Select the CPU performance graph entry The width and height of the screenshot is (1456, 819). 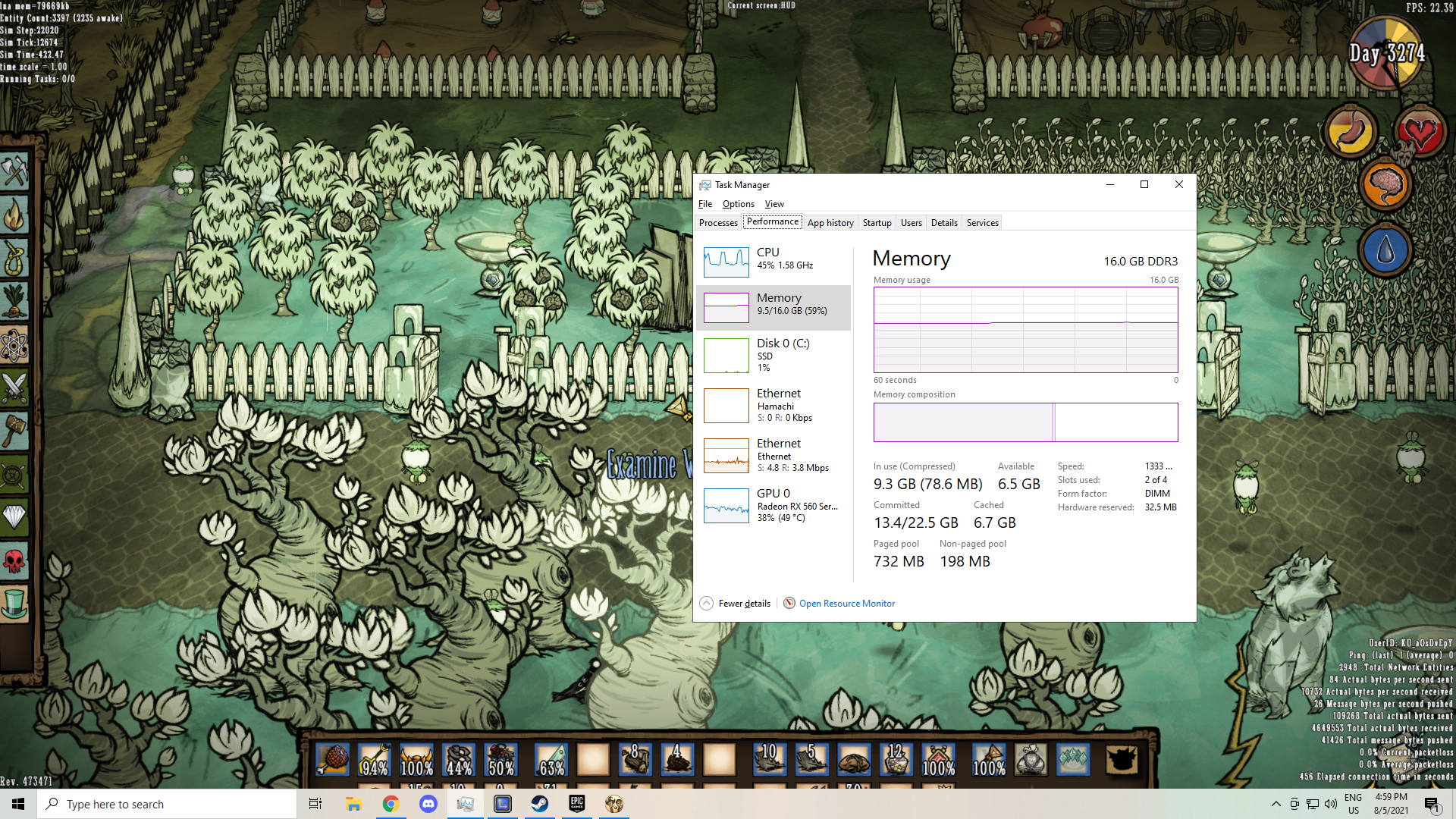point(772,262)
